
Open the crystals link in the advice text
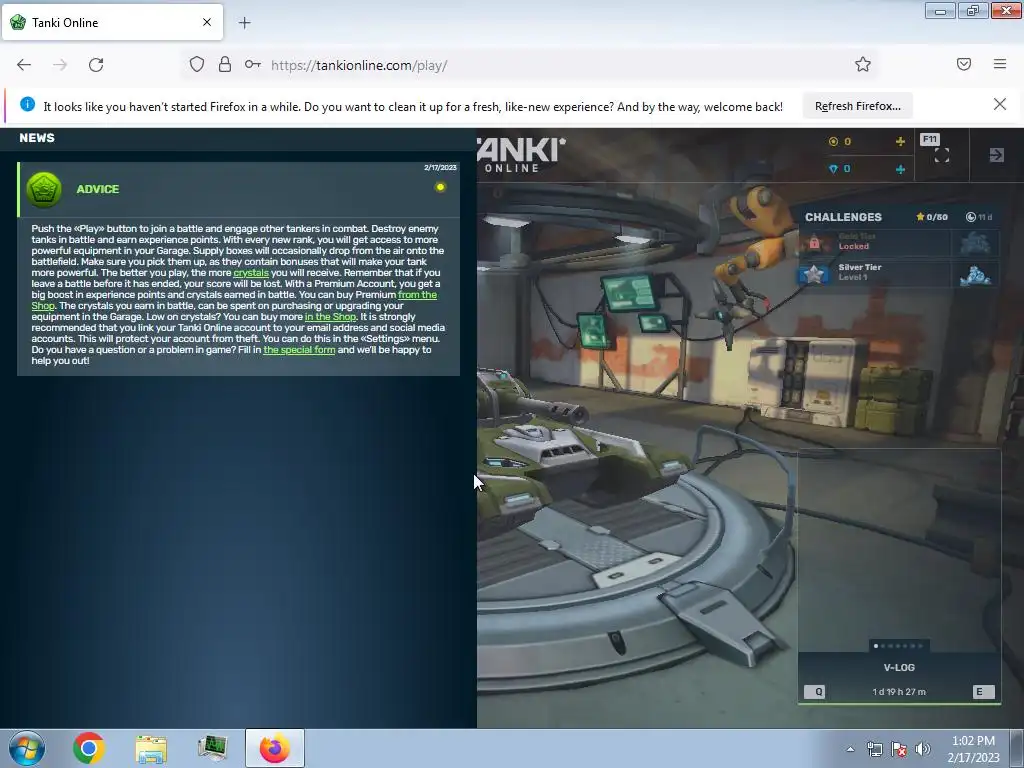point(251,272)
